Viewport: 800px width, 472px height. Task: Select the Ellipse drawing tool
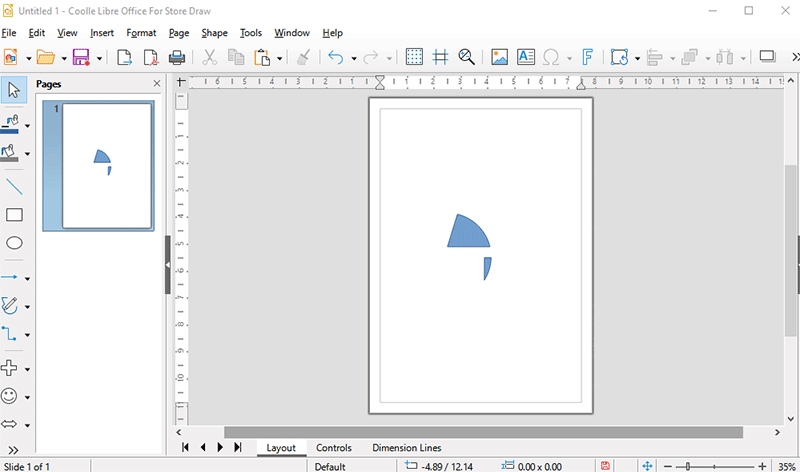point(15,243)
